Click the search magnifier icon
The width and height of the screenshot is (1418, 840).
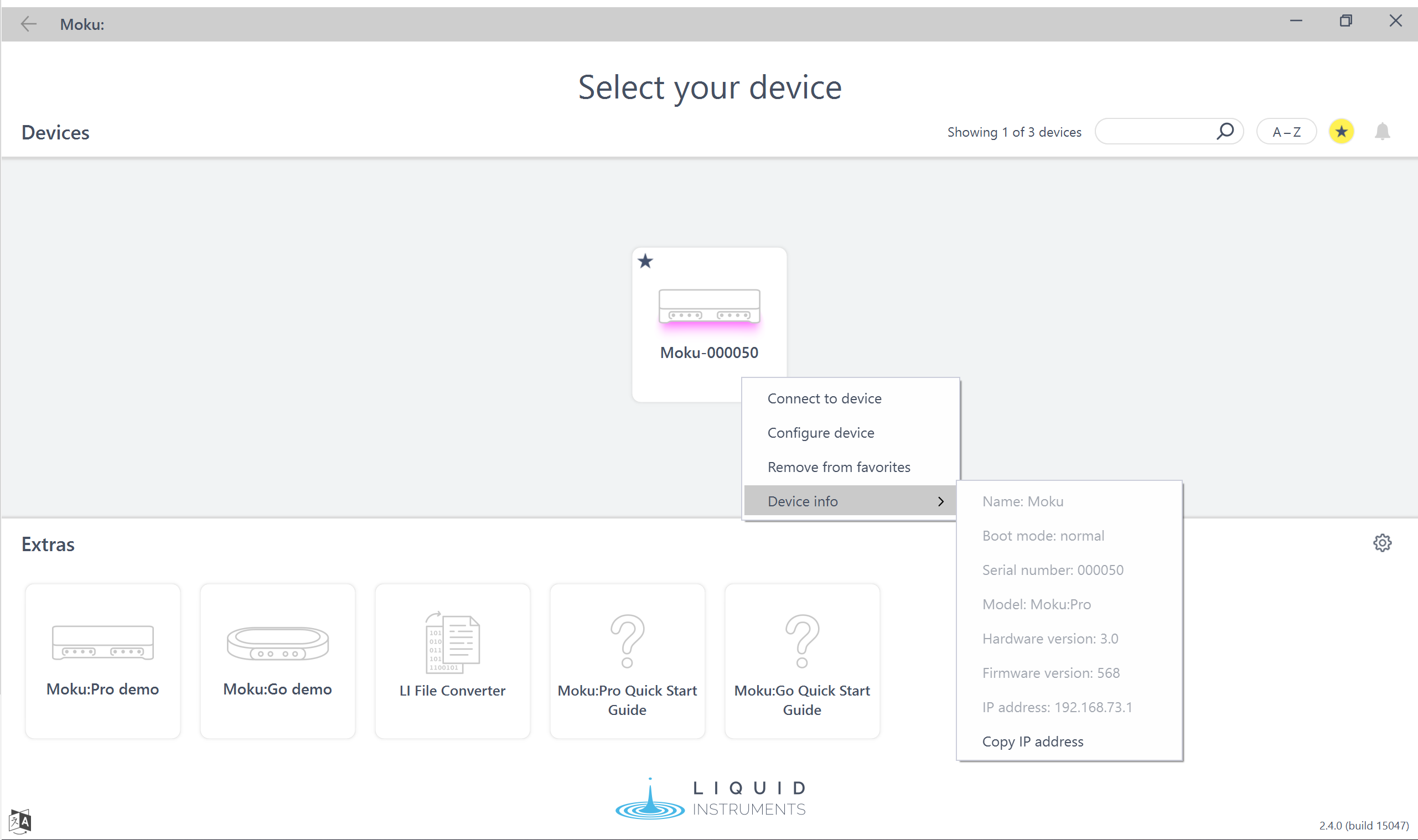coord(1225,131)
